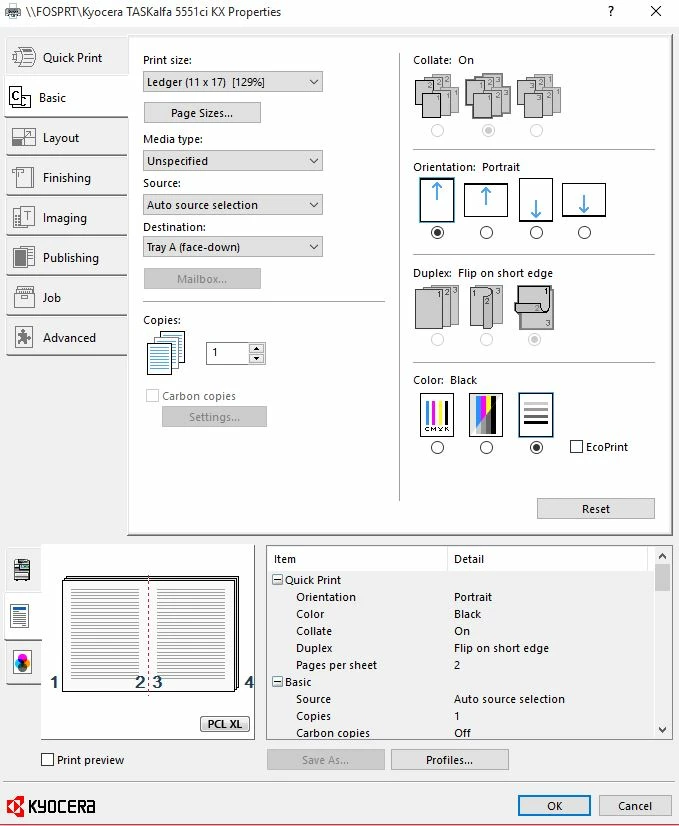The width and height of the screenshot is (679, 826).
Task: Choose the auto color radio button
Action: click(x=486, y=447)
